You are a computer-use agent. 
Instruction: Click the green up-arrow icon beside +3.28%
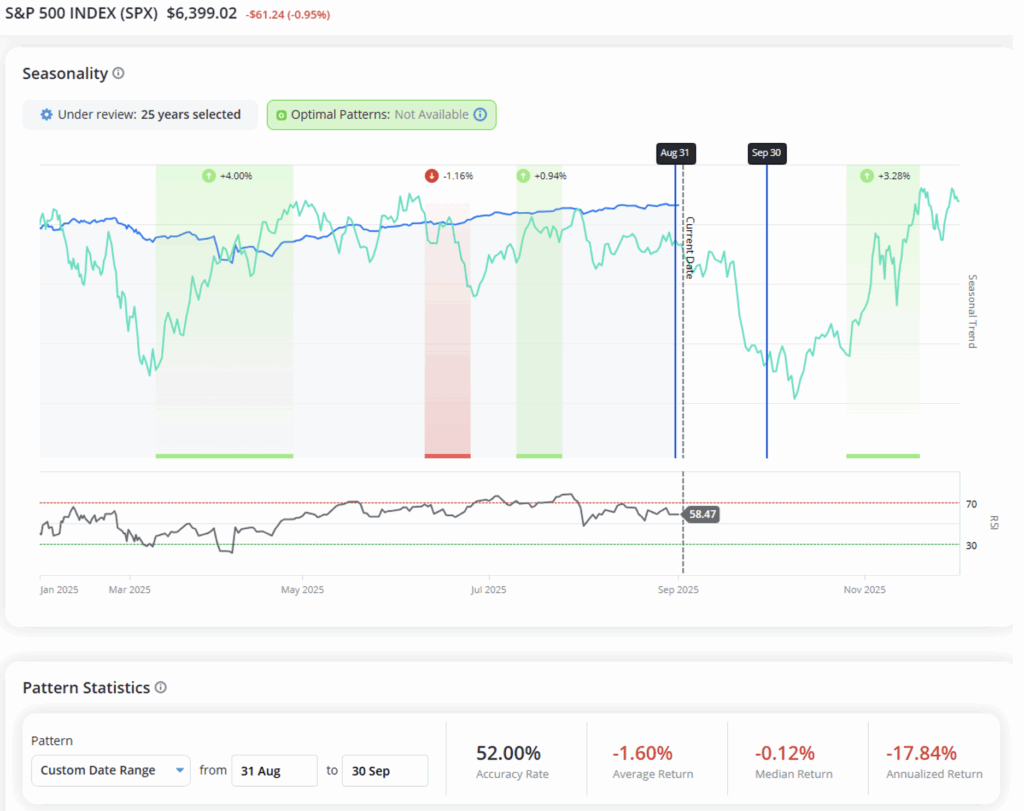point(867,176)
